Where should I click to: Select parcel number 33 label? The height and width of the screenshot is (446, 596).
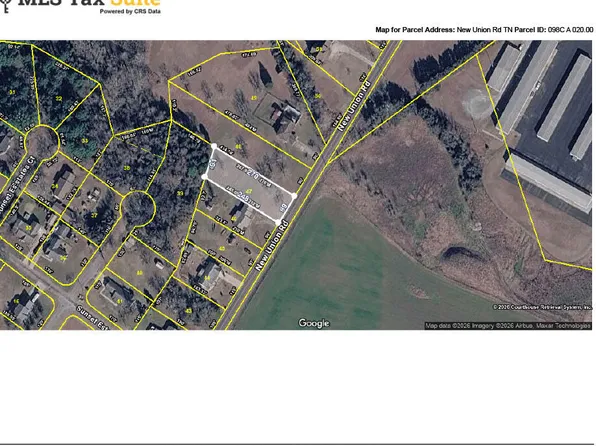[x=84, y=141]
